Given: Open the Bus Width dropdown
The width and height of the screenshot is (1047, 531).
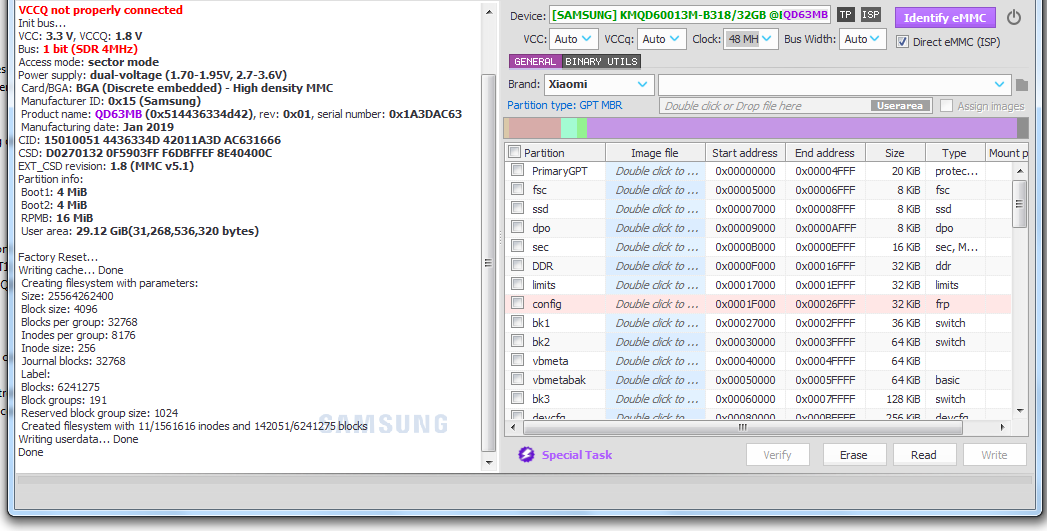Looking at the screenshot, I should click(863, 39).
